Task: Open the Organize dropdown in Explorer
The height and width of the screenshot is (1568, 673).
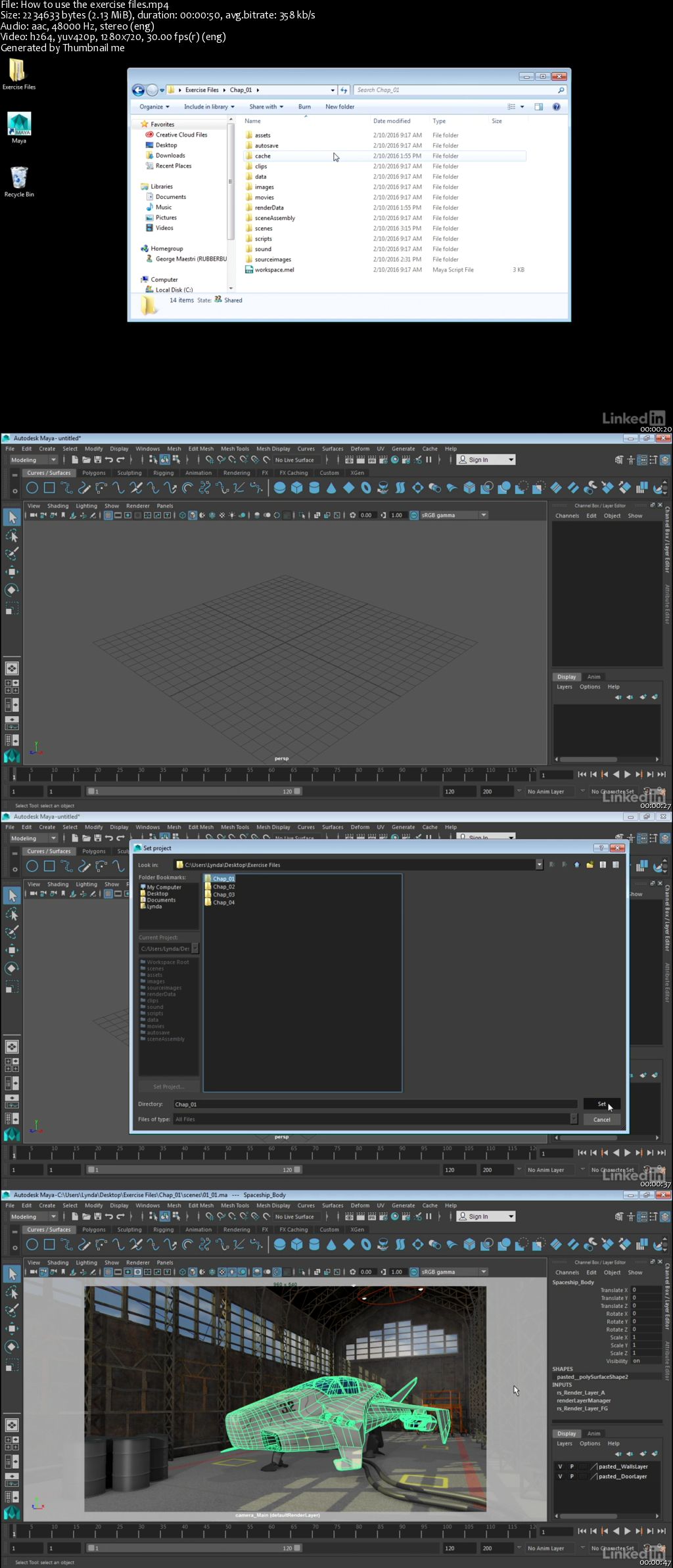Action: (154, 106)
